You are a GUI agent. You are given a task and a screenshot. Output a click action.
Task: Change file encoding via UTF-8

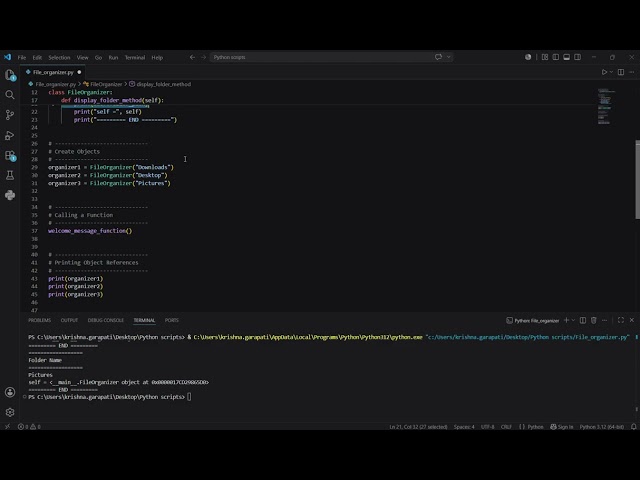pyautogui.click(x=487, y=427)
